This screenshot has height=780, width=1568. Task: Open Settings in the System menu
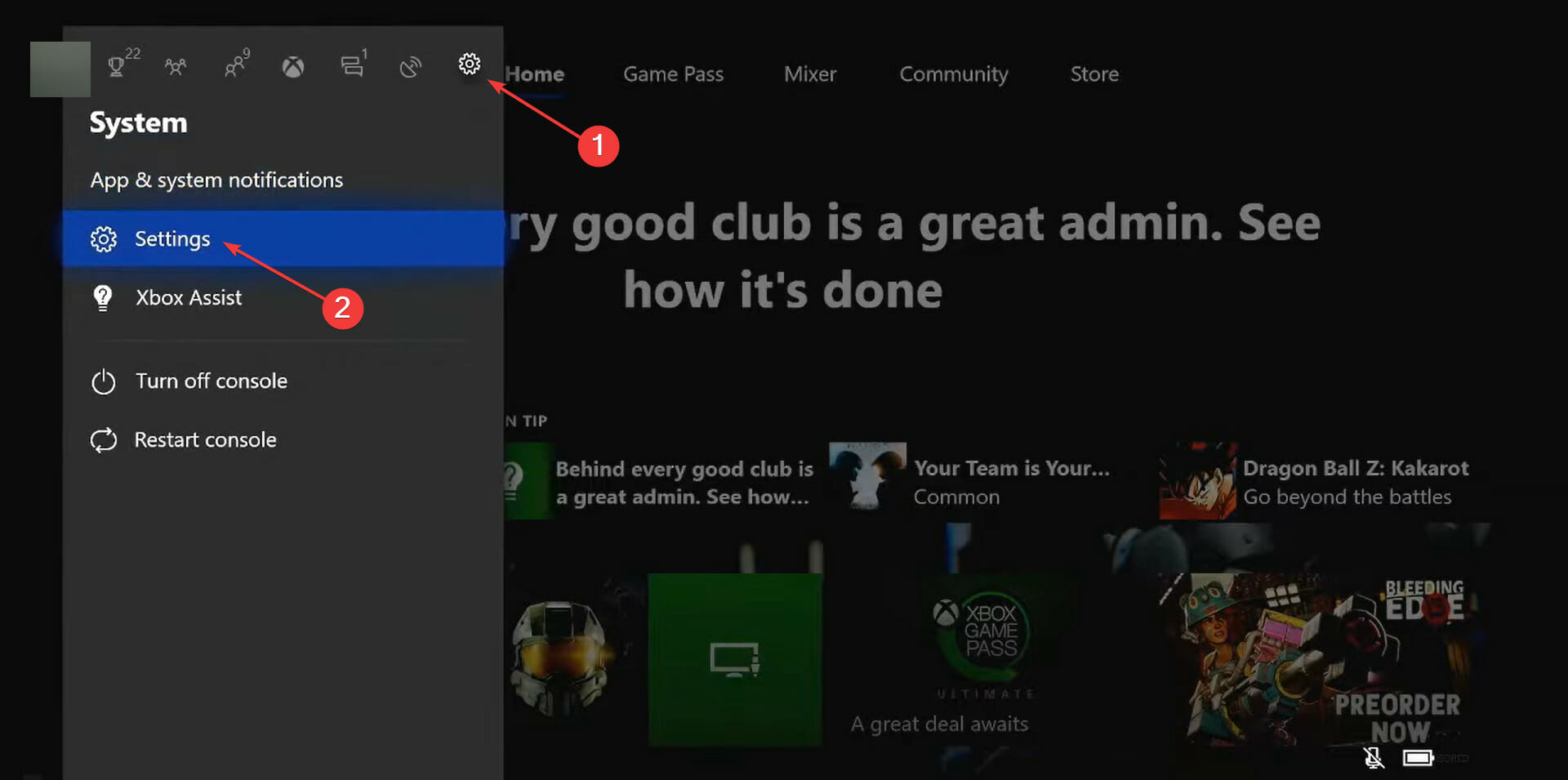(283, 238)
